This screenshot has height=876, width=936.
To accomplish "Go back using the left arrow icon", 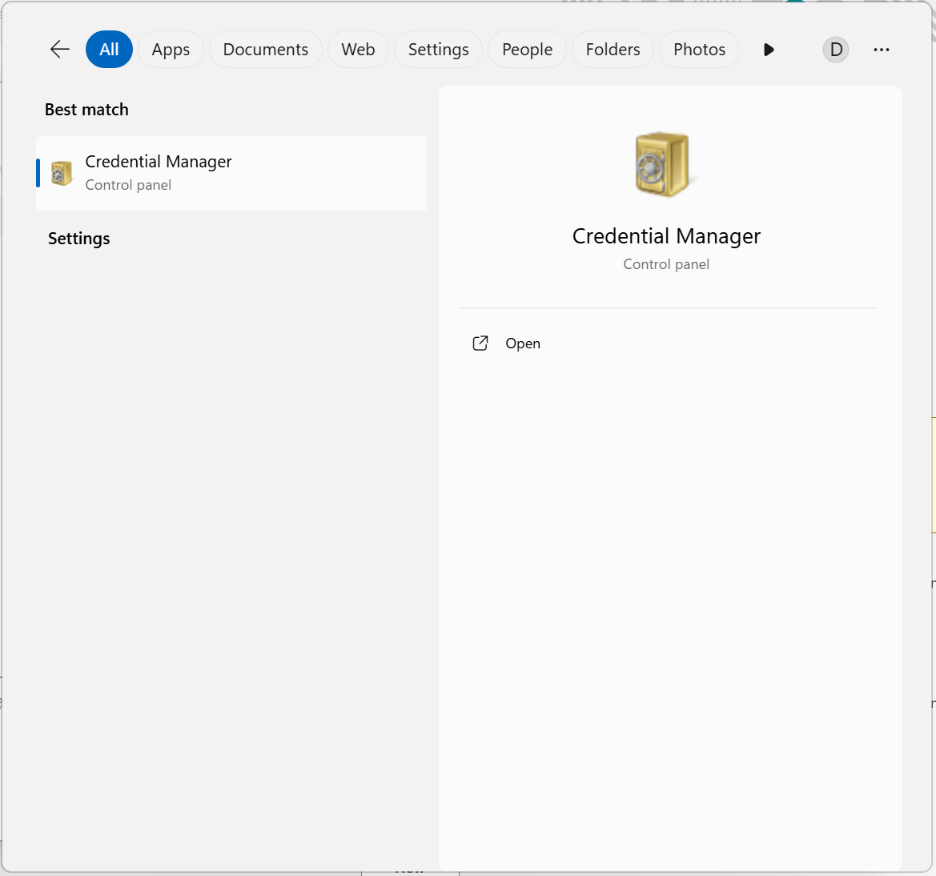I will pyautogui.click(x=60, y=49).
